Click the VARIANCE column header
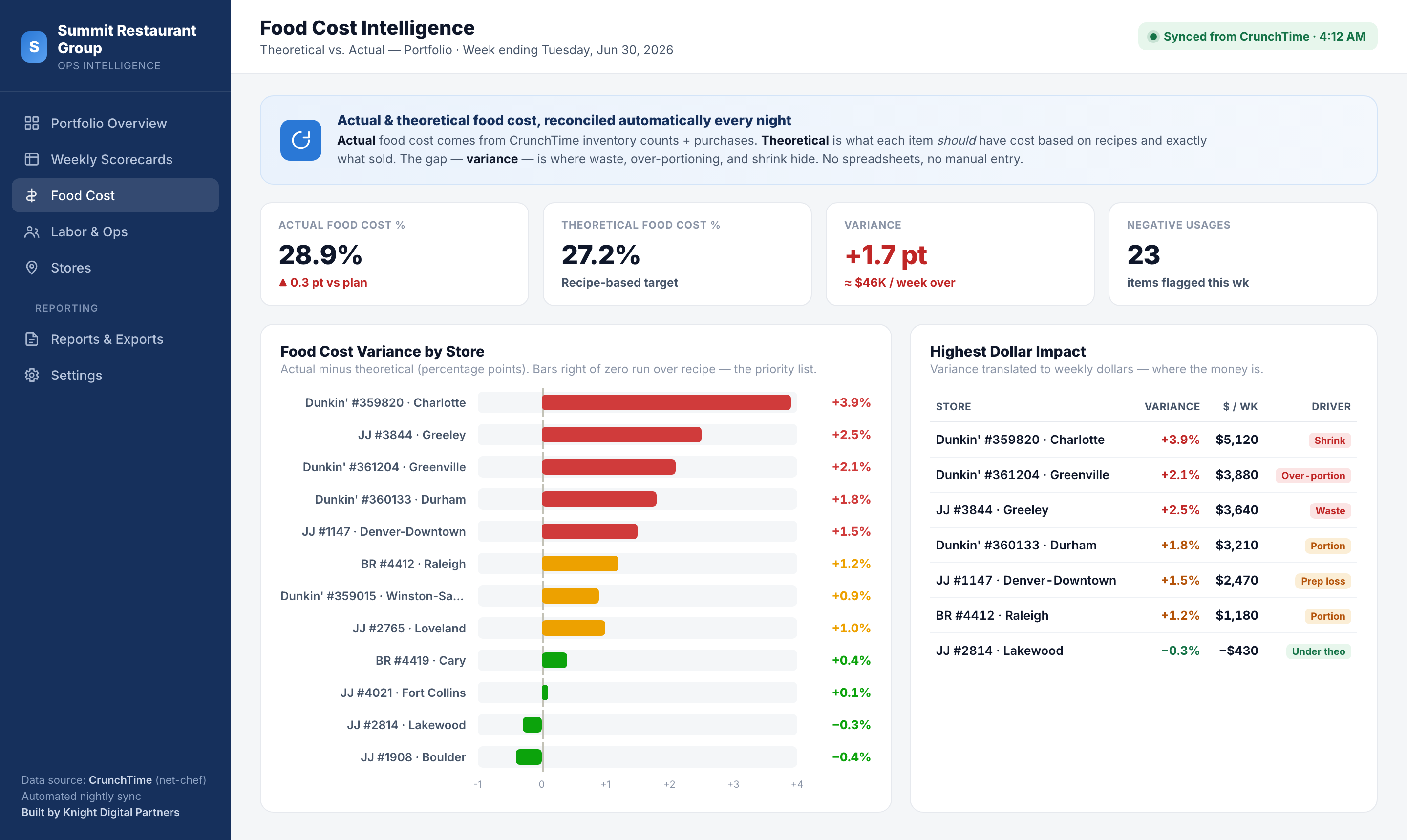This screenshot has height=840, width=1407. tap(1172, 406)
